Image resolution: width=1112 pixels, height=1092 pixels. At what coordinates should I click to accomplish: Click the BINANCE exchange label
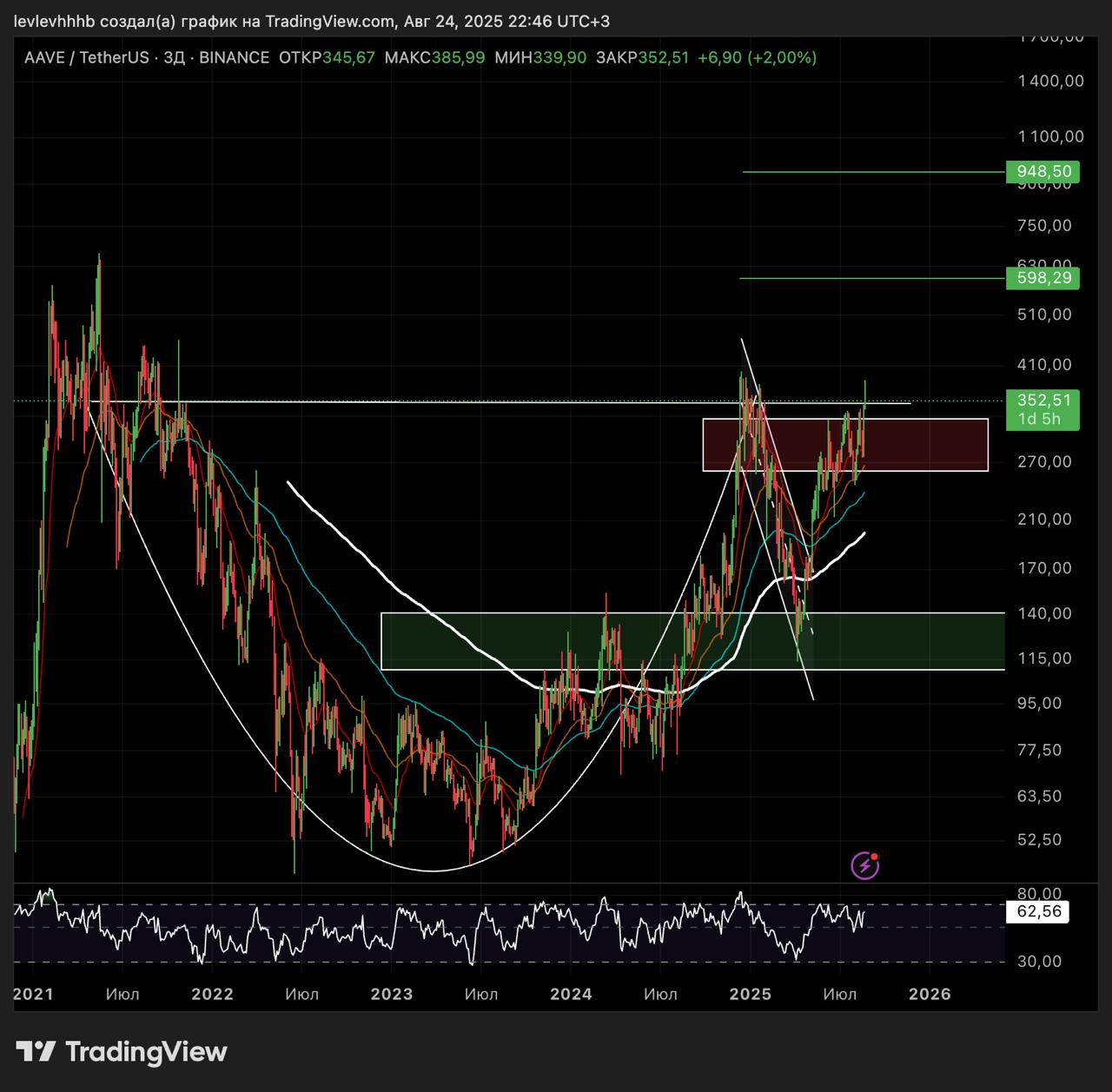235,58
